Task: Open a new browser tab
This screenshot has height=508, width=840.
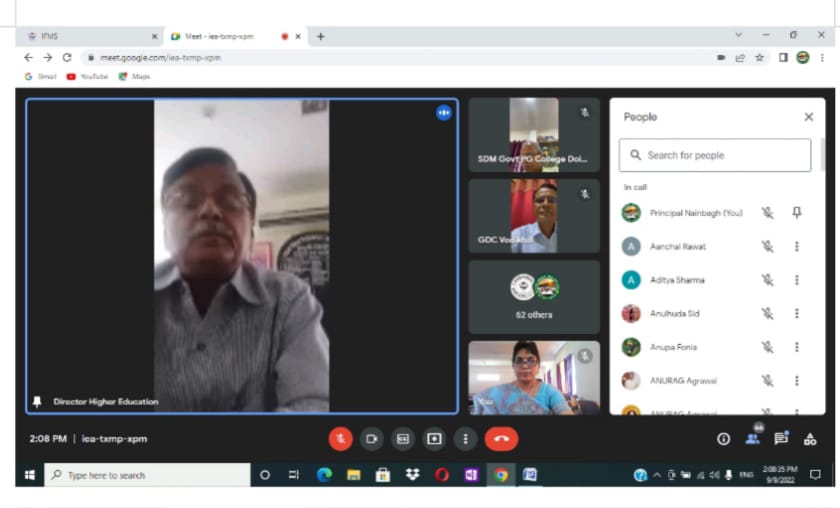Action: coord(321,36)
